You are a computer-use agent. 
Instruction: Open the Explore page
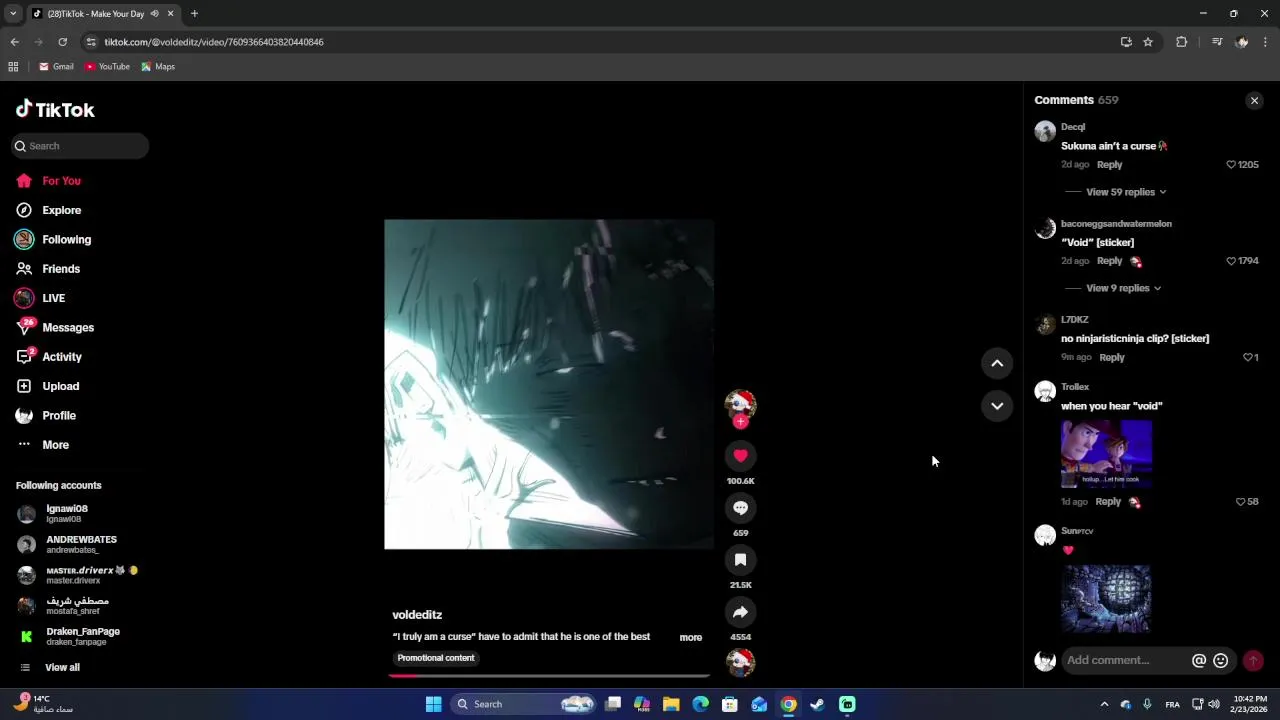pos(61,211)
